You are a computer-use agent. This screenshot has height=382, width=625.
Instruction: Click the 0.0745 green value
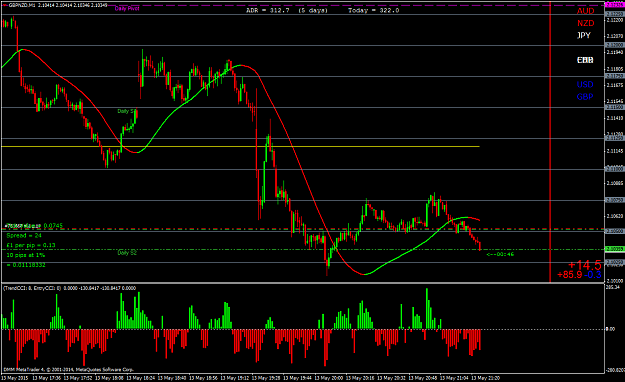pyautogui.click(x=53, y=226)
